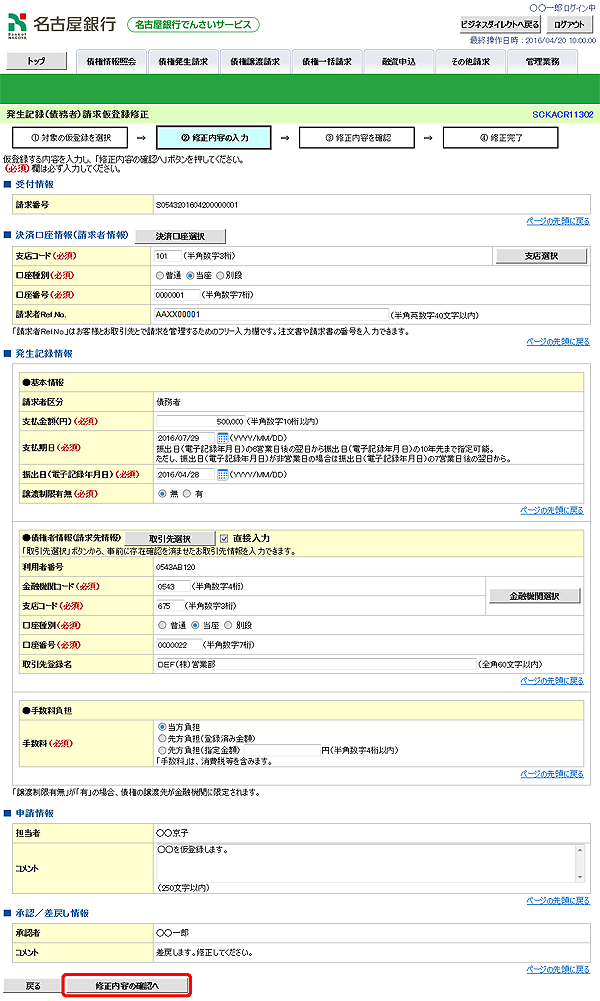Click step ④ 修正完了

500,137
